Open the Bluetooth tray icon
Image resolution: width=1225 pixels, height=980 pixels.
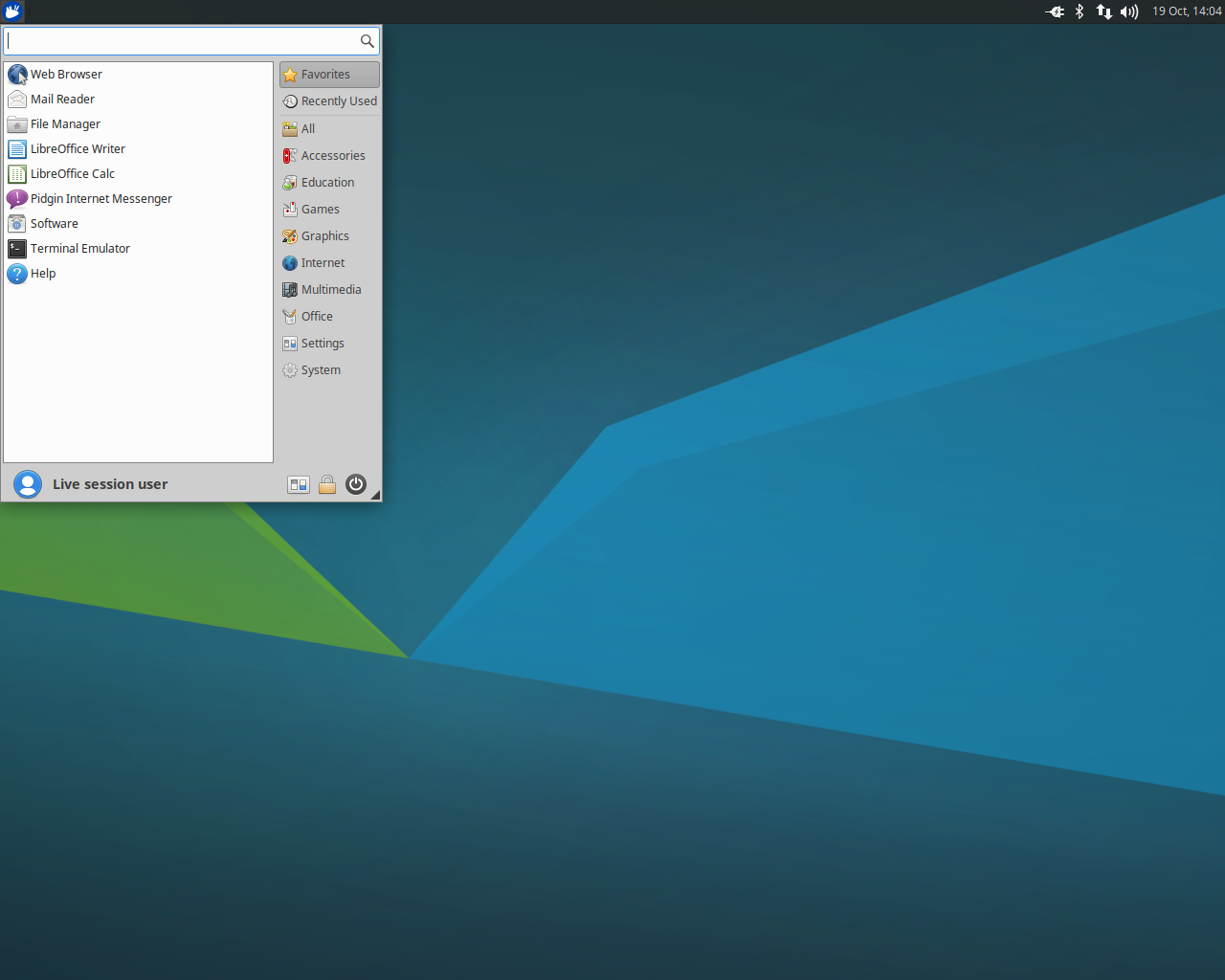tap(1080, 11)
